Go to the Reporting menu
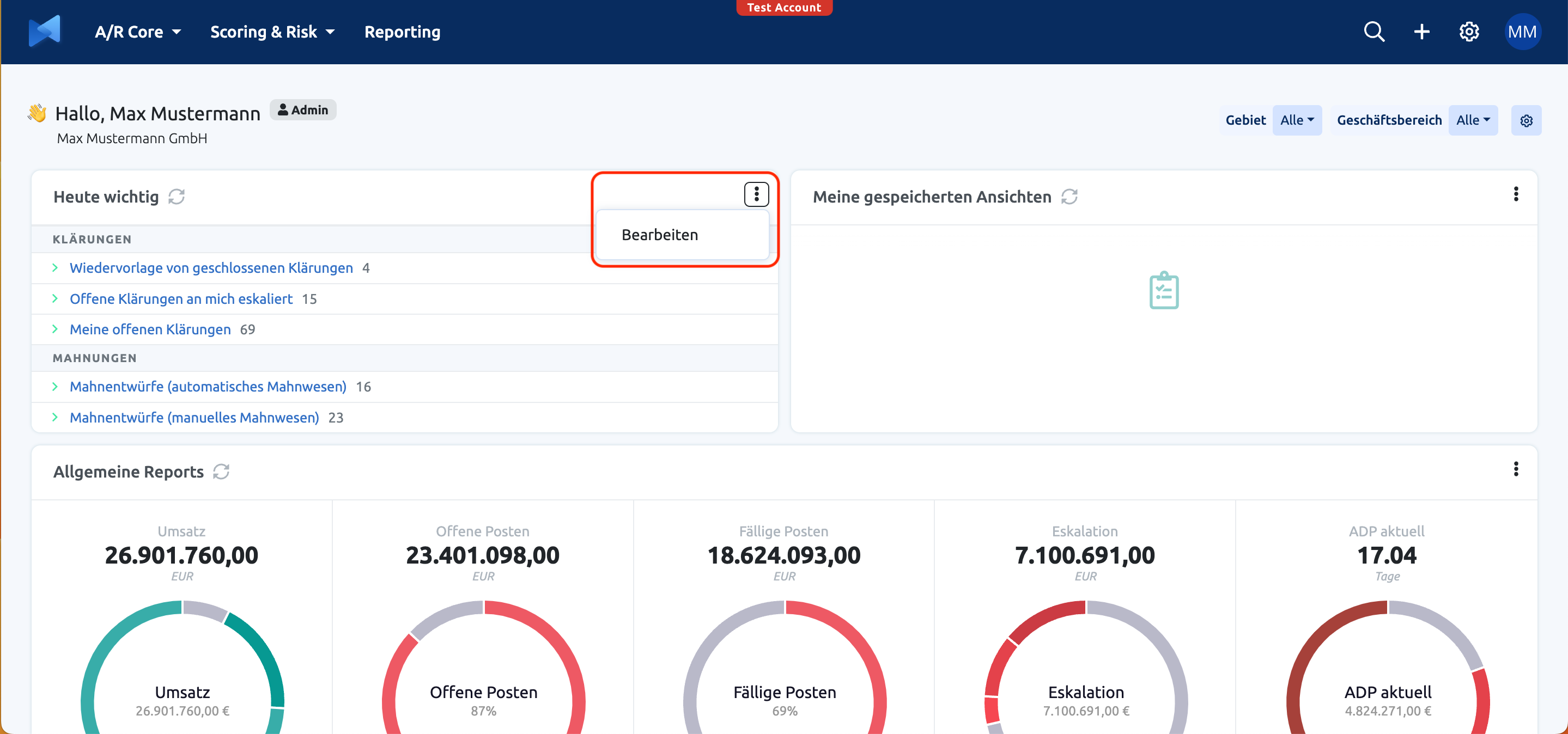The height and width of the screenshot is (734, 1568). (402, 32)
